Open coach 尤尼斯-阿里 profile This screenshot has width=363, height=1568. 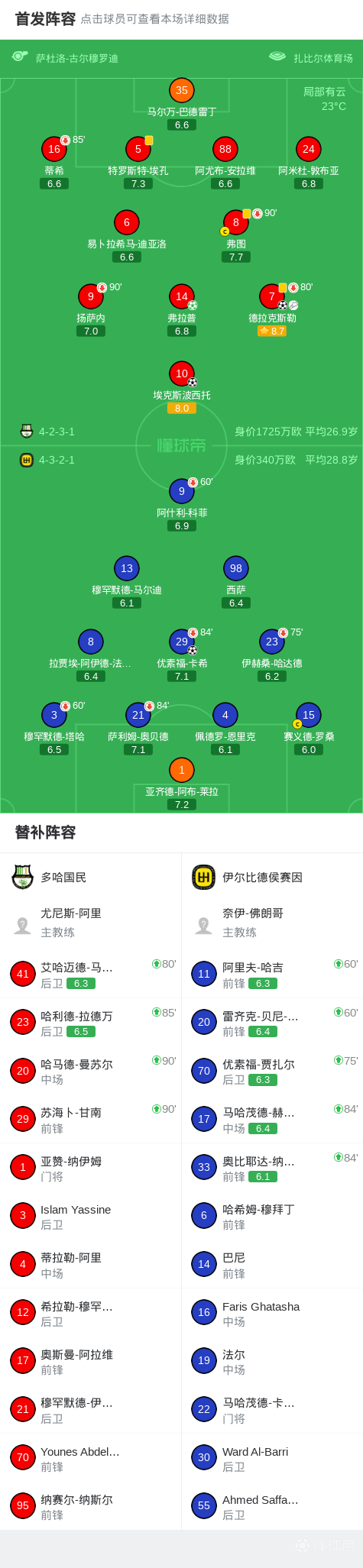90,923
